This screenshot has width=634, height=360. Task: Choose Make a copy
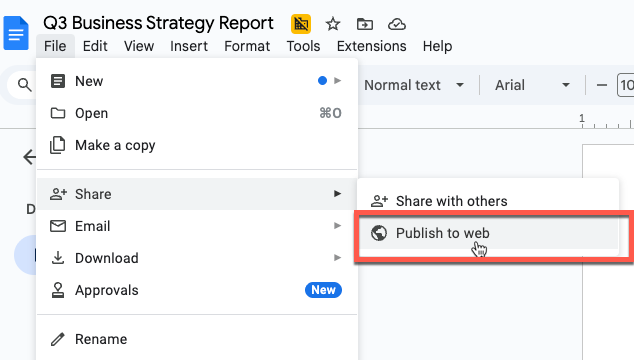197,145
